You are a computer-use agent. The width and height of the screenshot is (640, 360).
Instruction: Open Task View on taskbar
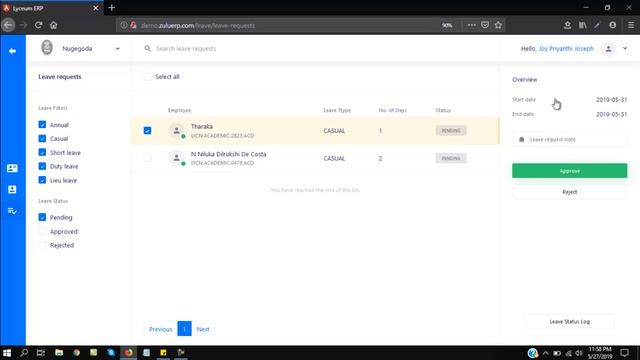point(41,353)
